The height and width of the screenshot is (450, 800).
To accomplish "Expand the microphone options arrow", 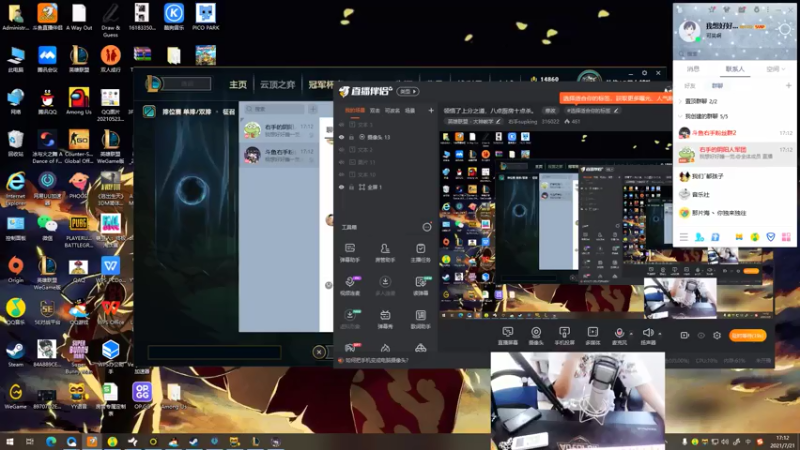I will [x=631, y=334].
